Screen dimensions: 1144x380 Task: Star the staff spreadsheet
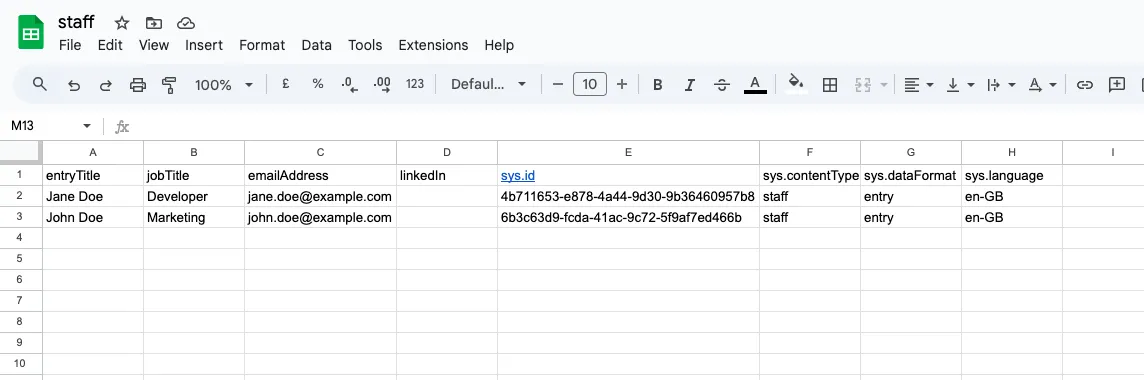pyautogui.click(x=122, y=23)
